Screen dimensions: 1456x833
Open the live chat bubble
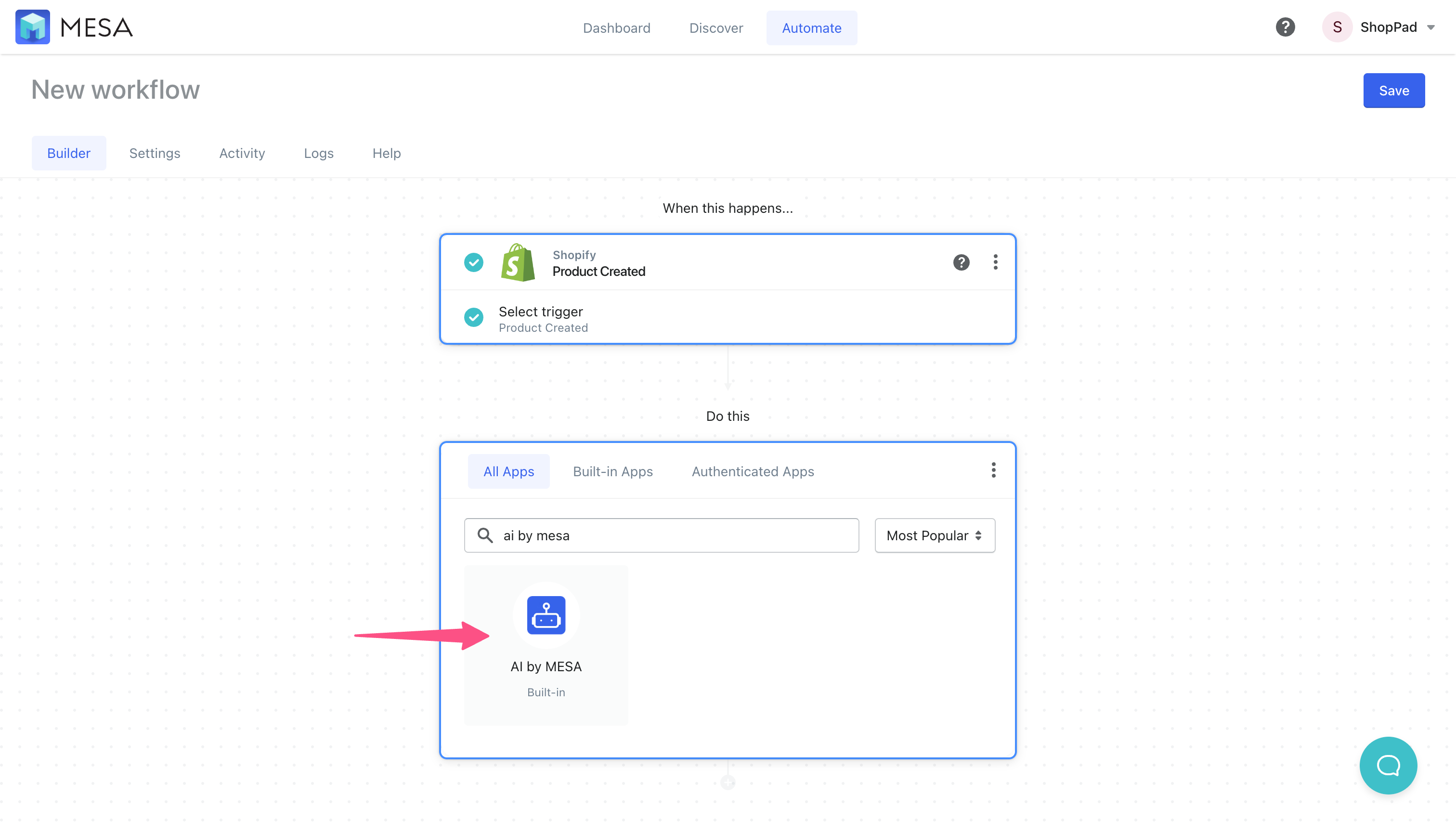pyautogui.click(x=1389, y=766)
